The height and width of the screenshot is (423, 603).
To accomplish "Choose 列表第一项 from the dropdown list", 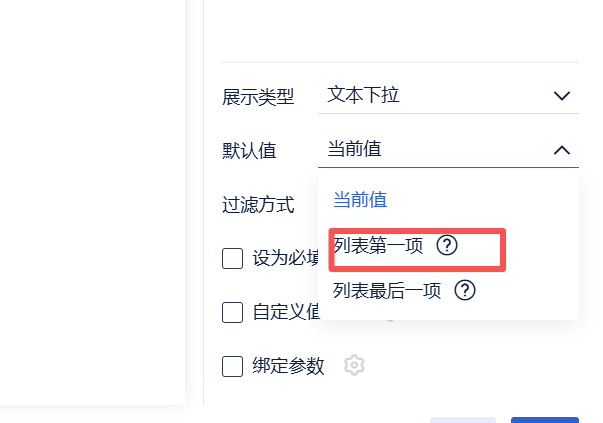I will point(377,246).
